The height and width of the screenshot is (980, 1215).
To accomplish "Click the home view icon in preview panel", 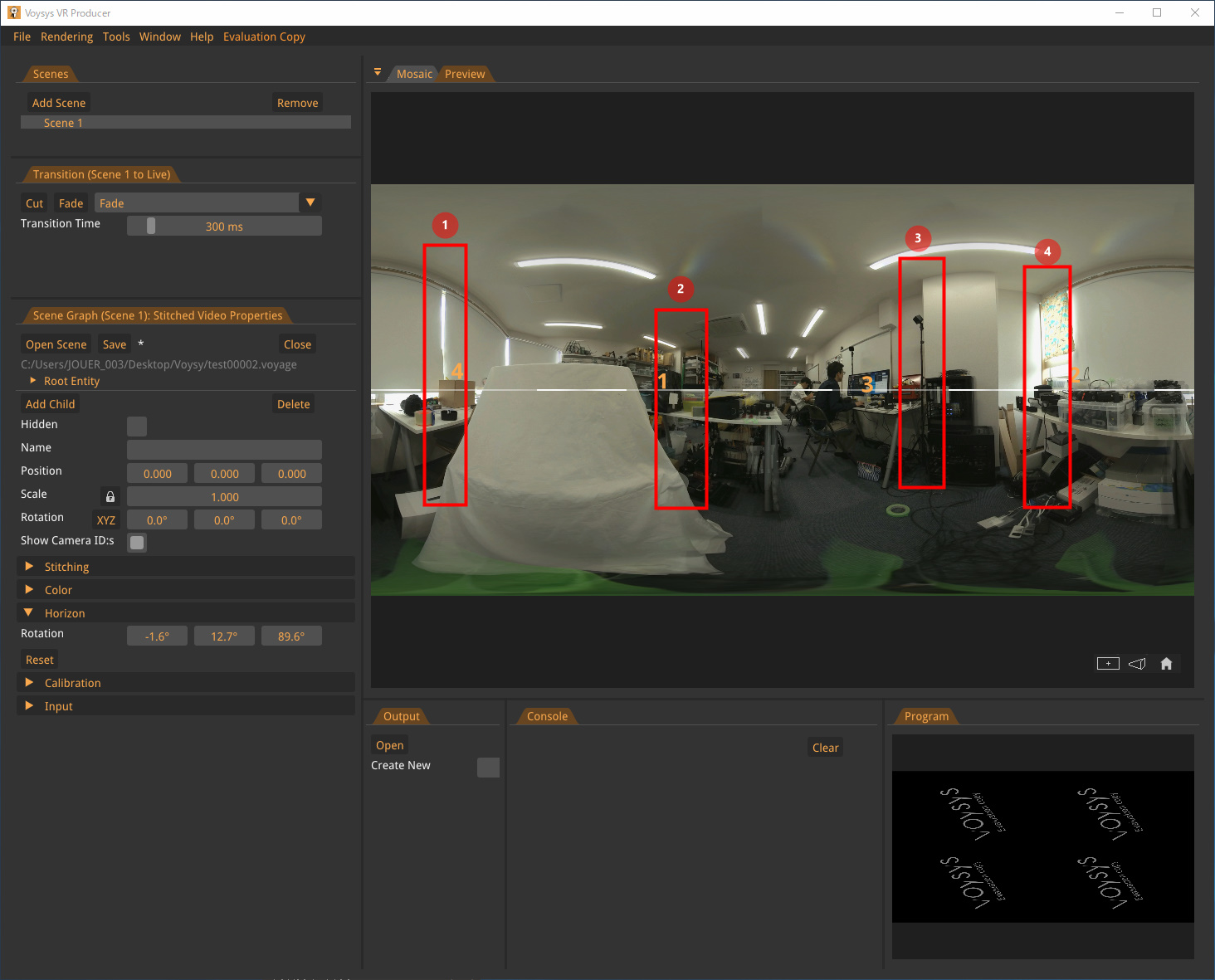I will [1166, 663].
